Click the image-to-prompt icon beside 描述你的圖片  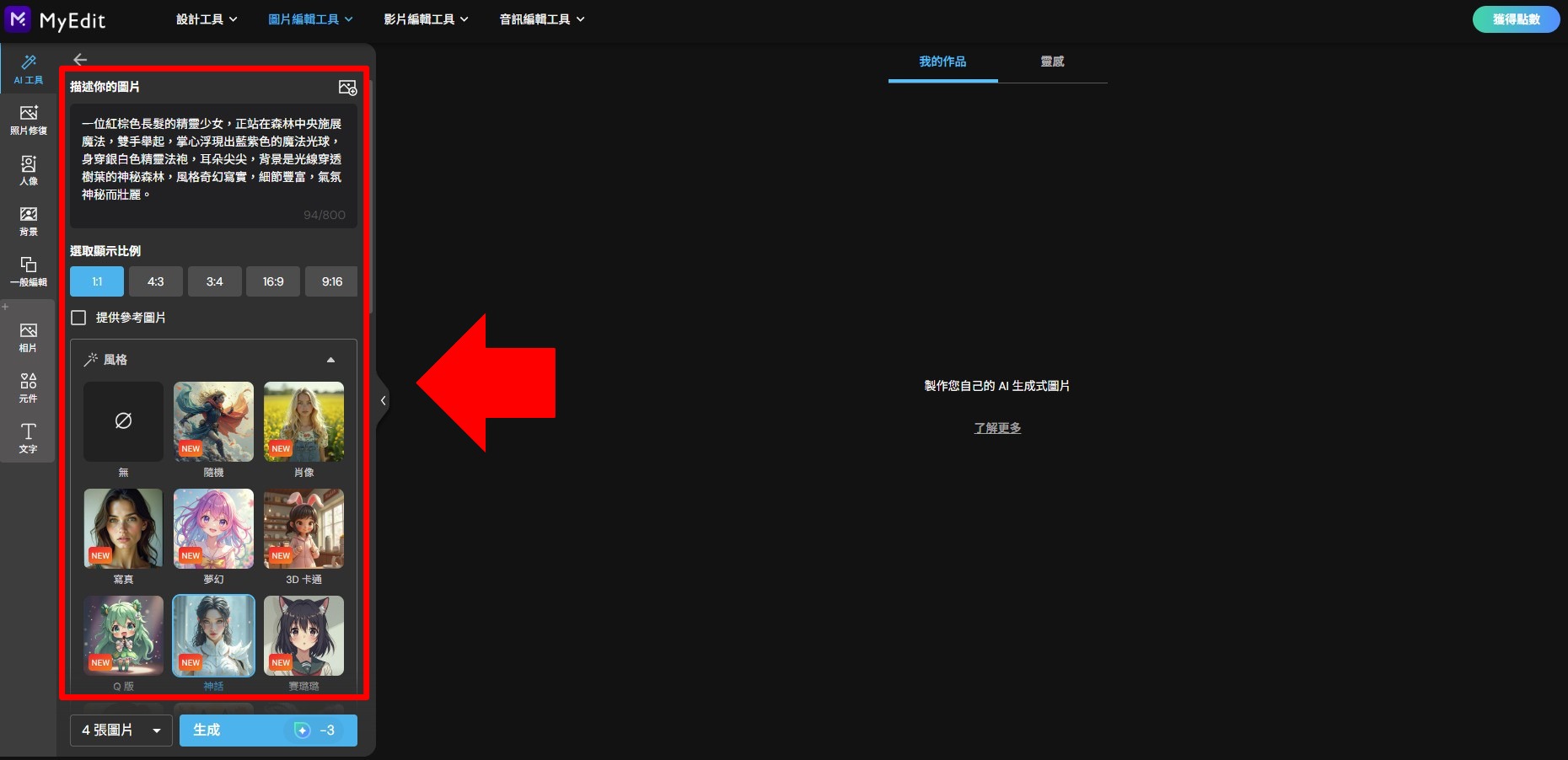(x=347, y=88)
